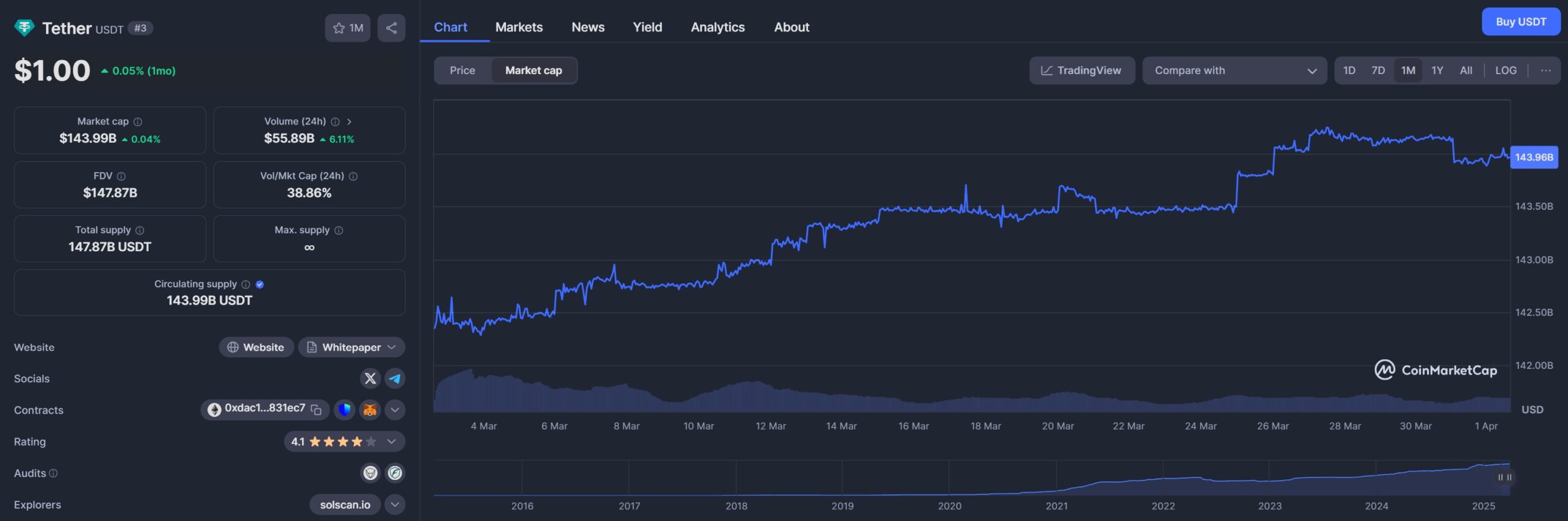Set chart range to 1Y
This screenshot has height=521, width=1568.
click(x=1438, y=70)
